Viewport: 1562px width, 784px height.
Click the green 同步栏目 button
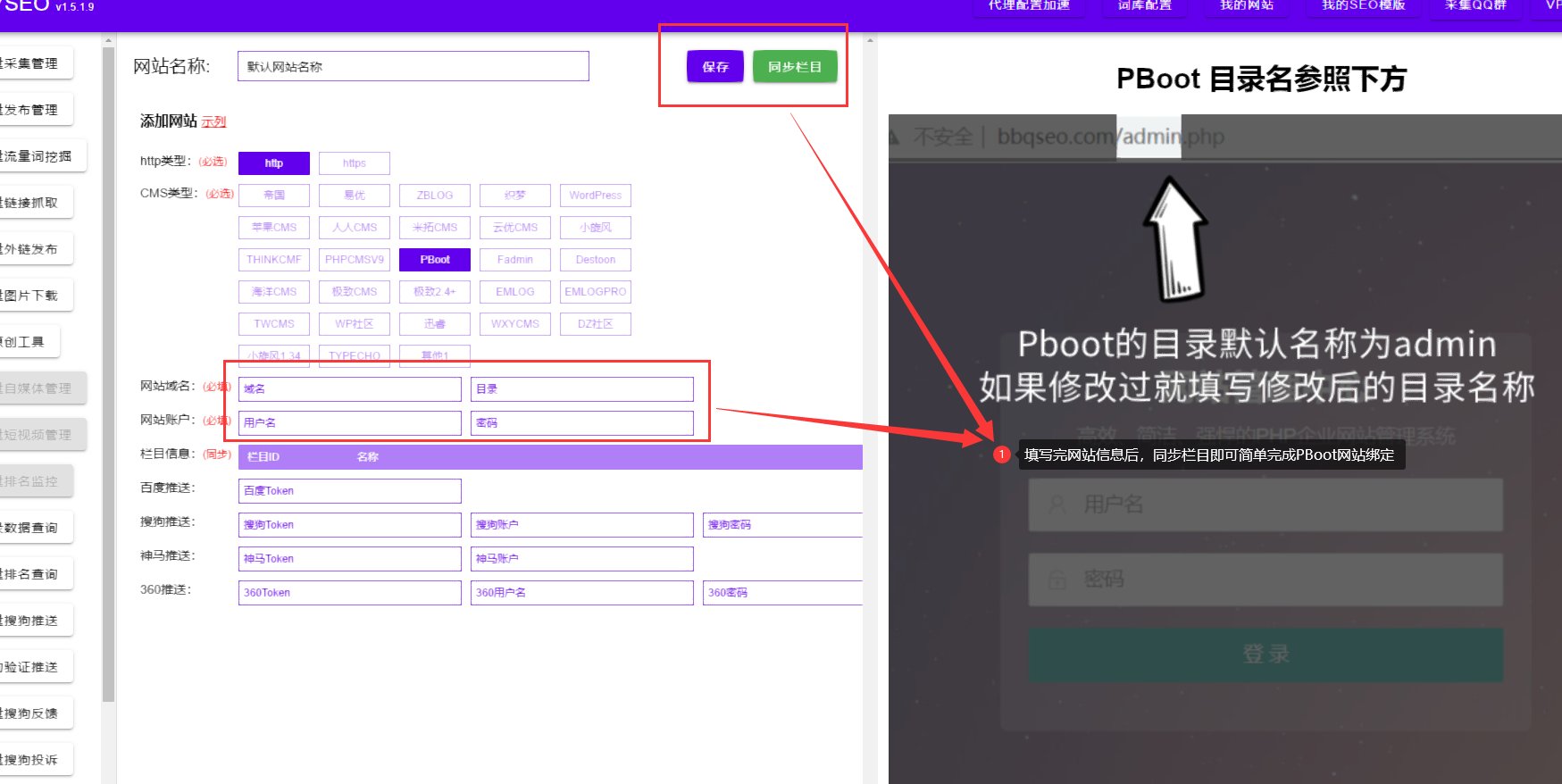tap(795, 67)
